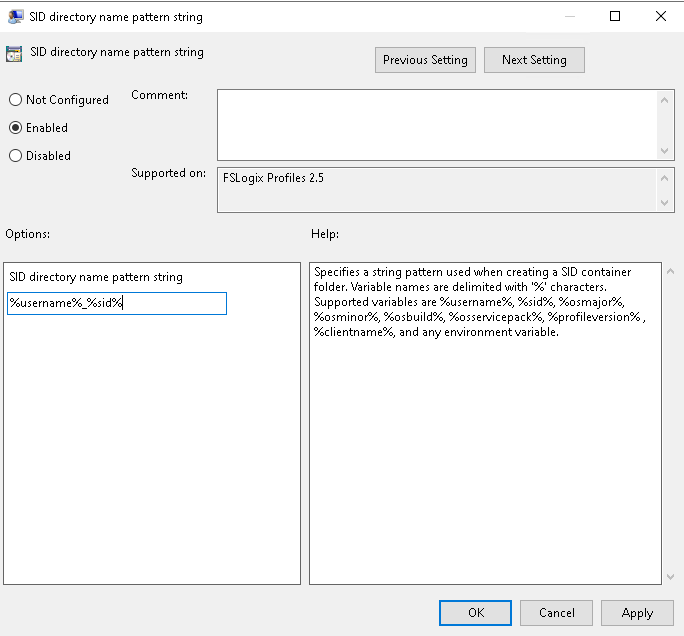This screenshot has width=684, height=636.
Task: Click the Supported on scroll down arrow
Action: click(x=664, y=202)
